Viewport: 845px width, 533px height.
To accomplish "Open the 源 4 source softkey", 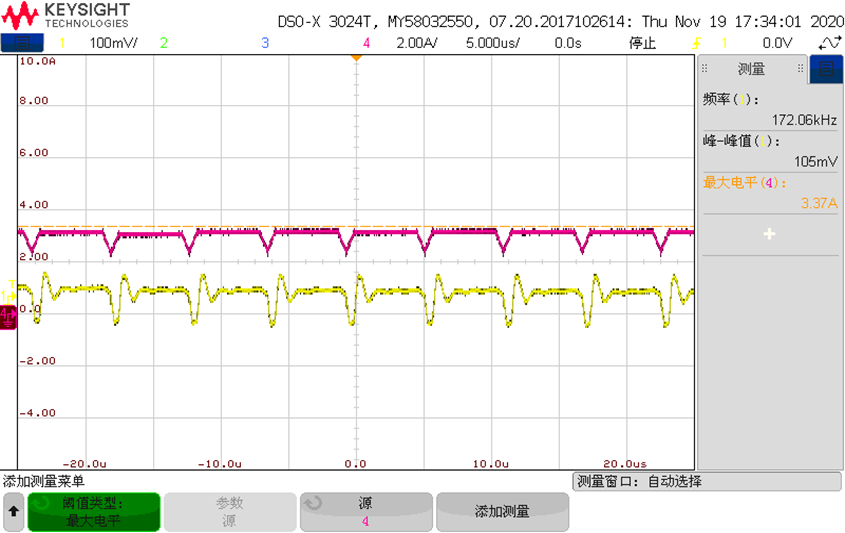I will [x=366, y=511].
